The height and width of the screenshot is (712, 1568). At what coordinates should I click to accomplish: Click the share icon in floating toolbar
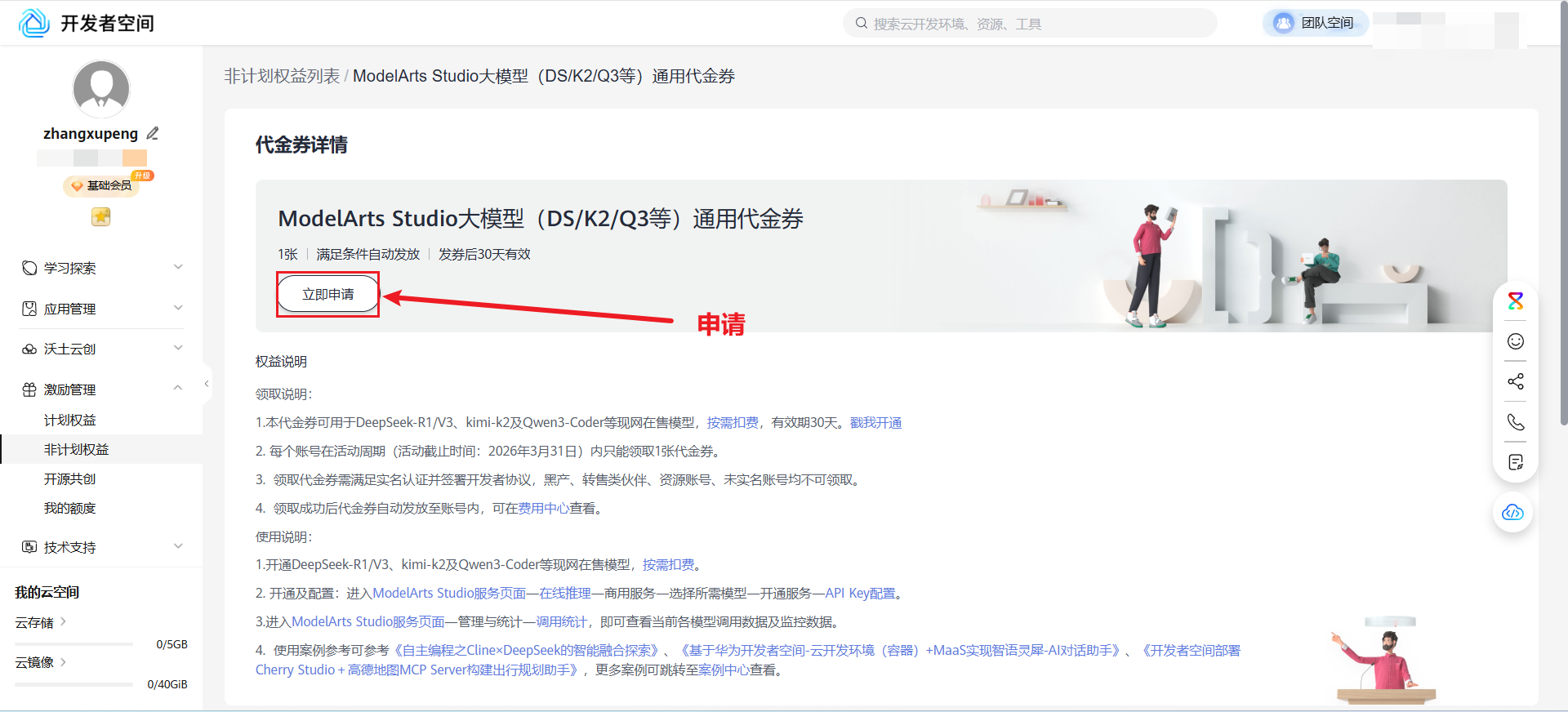point(1516,381)
